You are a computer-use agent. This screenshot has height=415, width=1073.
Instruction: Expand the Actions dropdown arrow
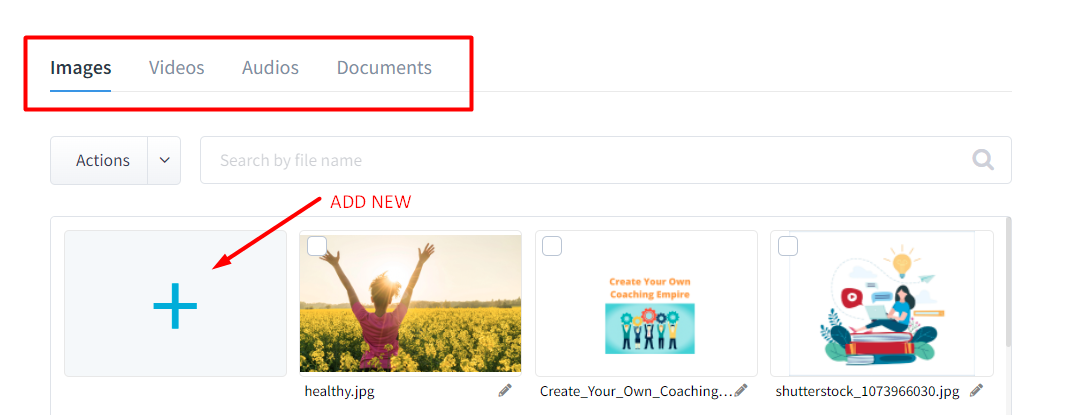point(164,160)
